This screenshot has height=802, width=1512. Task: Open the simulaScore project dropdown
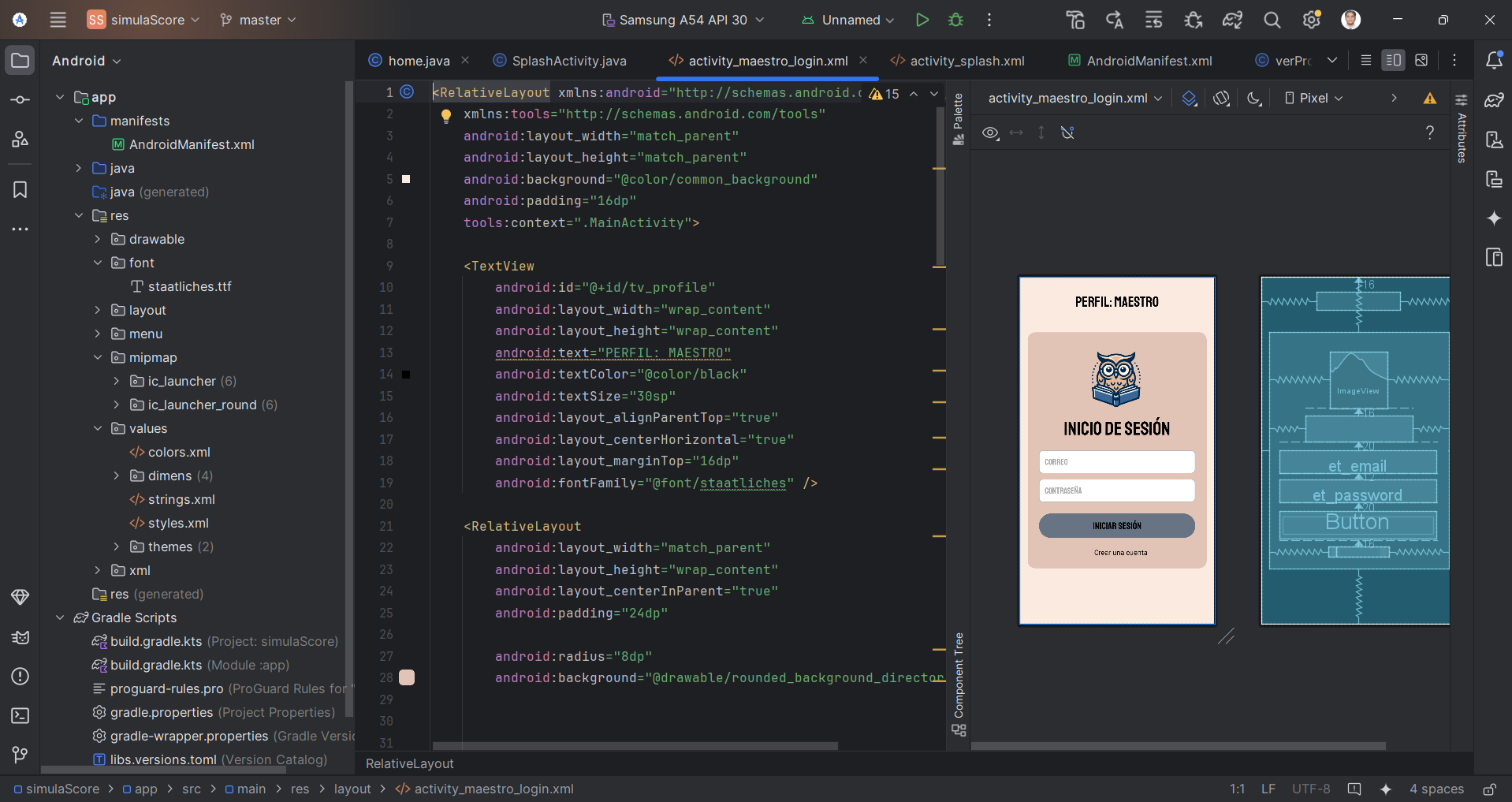point(143,20)
